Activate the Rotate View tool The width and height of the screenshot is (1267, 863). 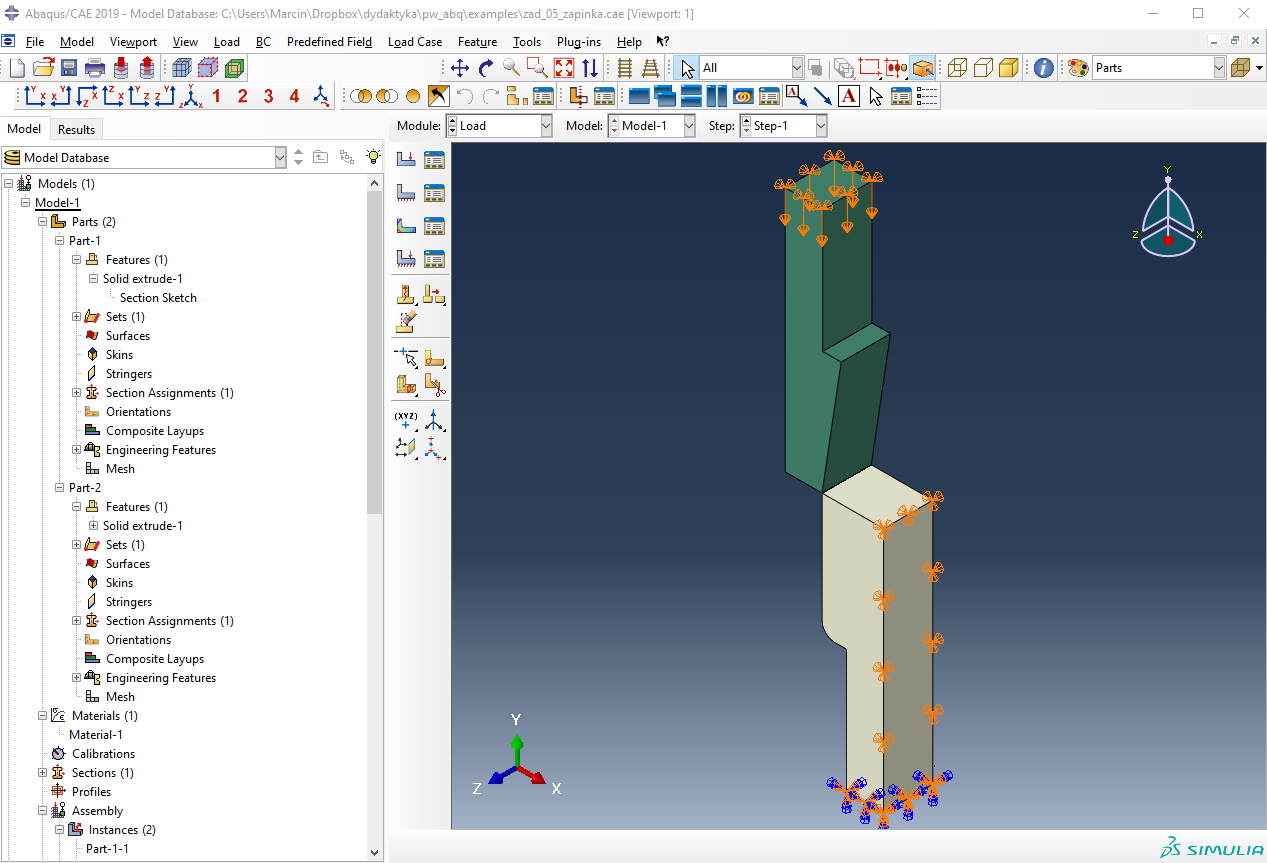(486, 68)
